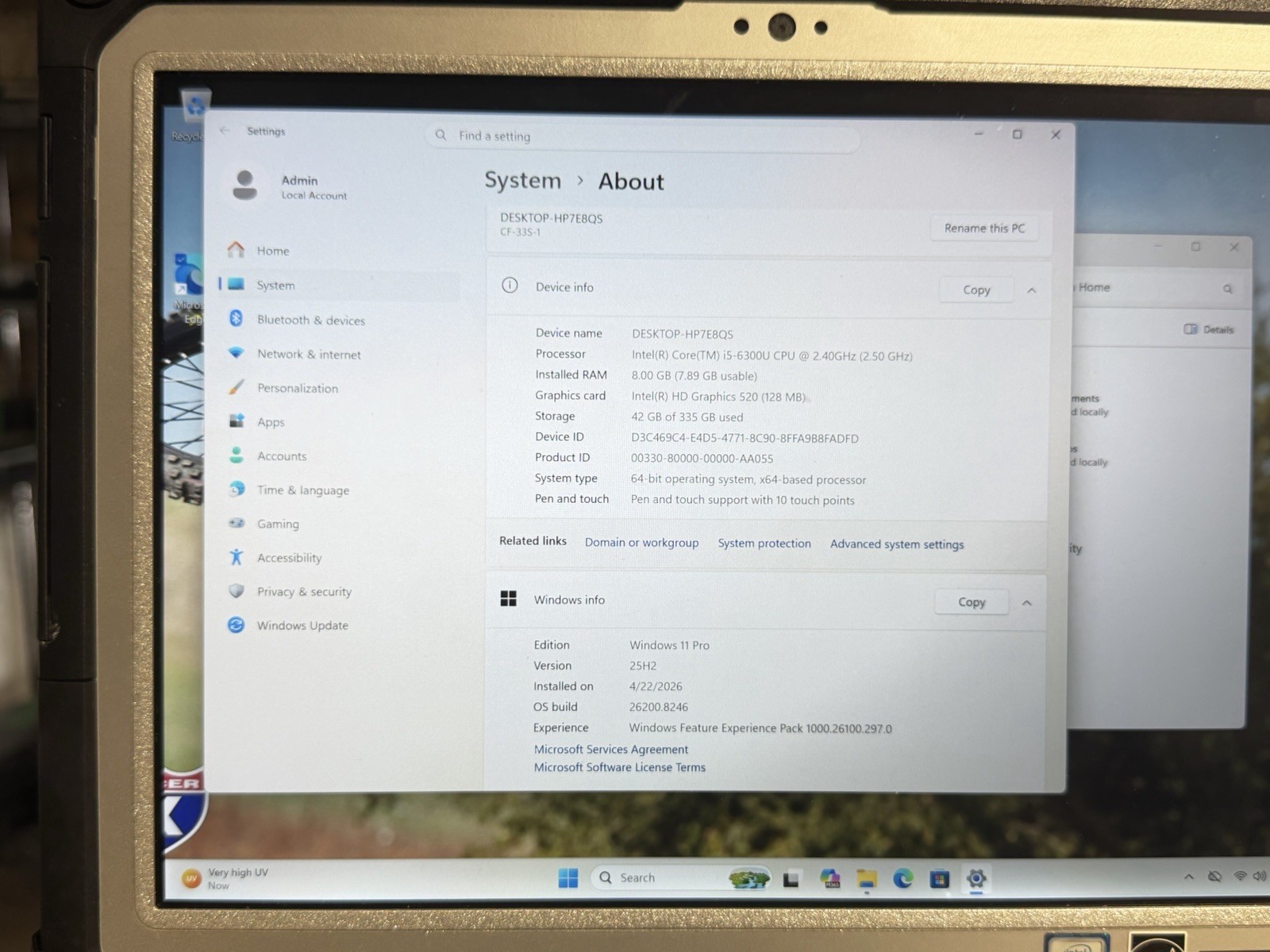The height and width of the screenshot is (952, 1270).
Task: Click Details in the background window
Action: (x=1209, y=329)
